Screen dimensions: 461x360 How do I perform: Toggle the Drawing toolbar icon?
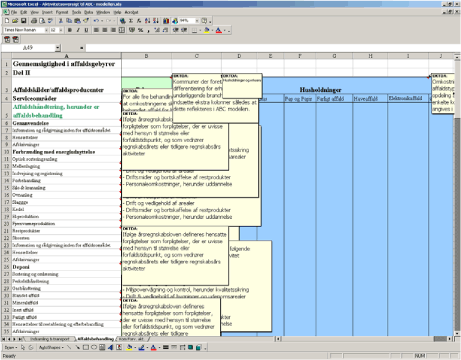[x=175, y=21]
